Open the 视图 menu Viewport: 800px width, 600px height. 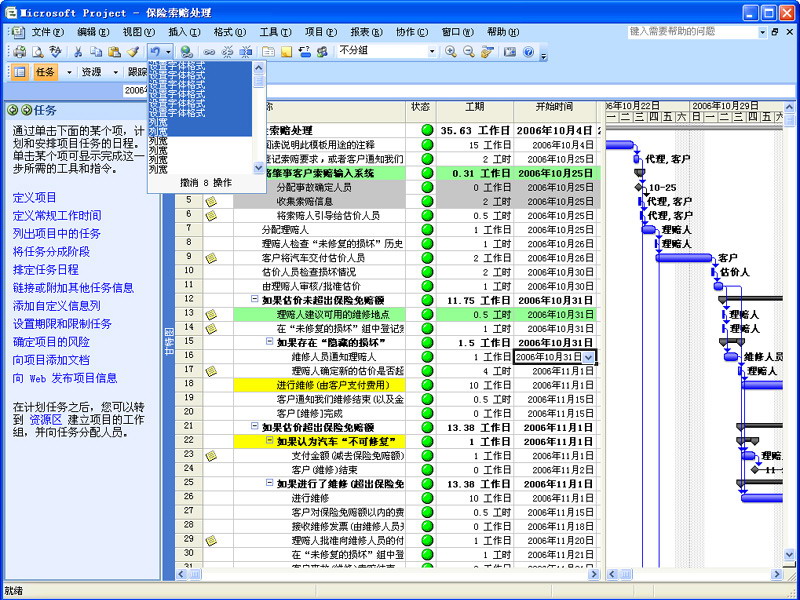[x=138, y=32]
